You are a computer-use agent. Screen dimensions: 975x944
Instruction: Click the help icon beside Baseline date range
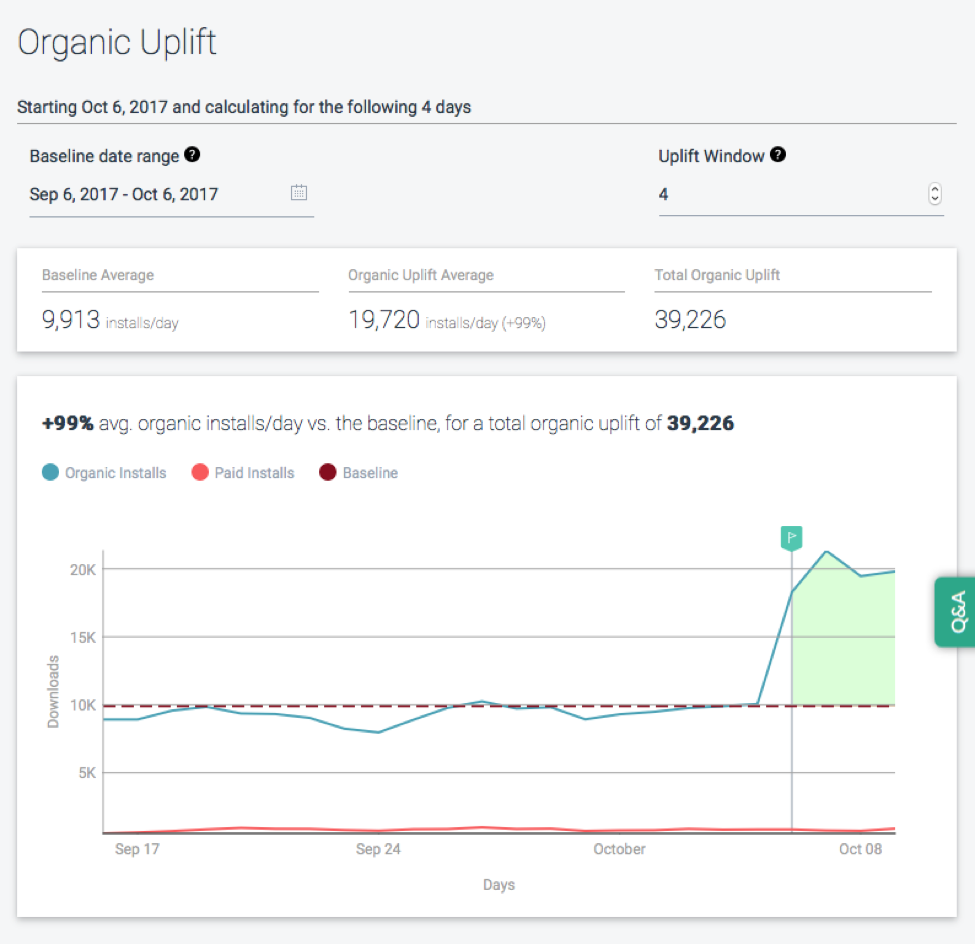coord(192,155)
